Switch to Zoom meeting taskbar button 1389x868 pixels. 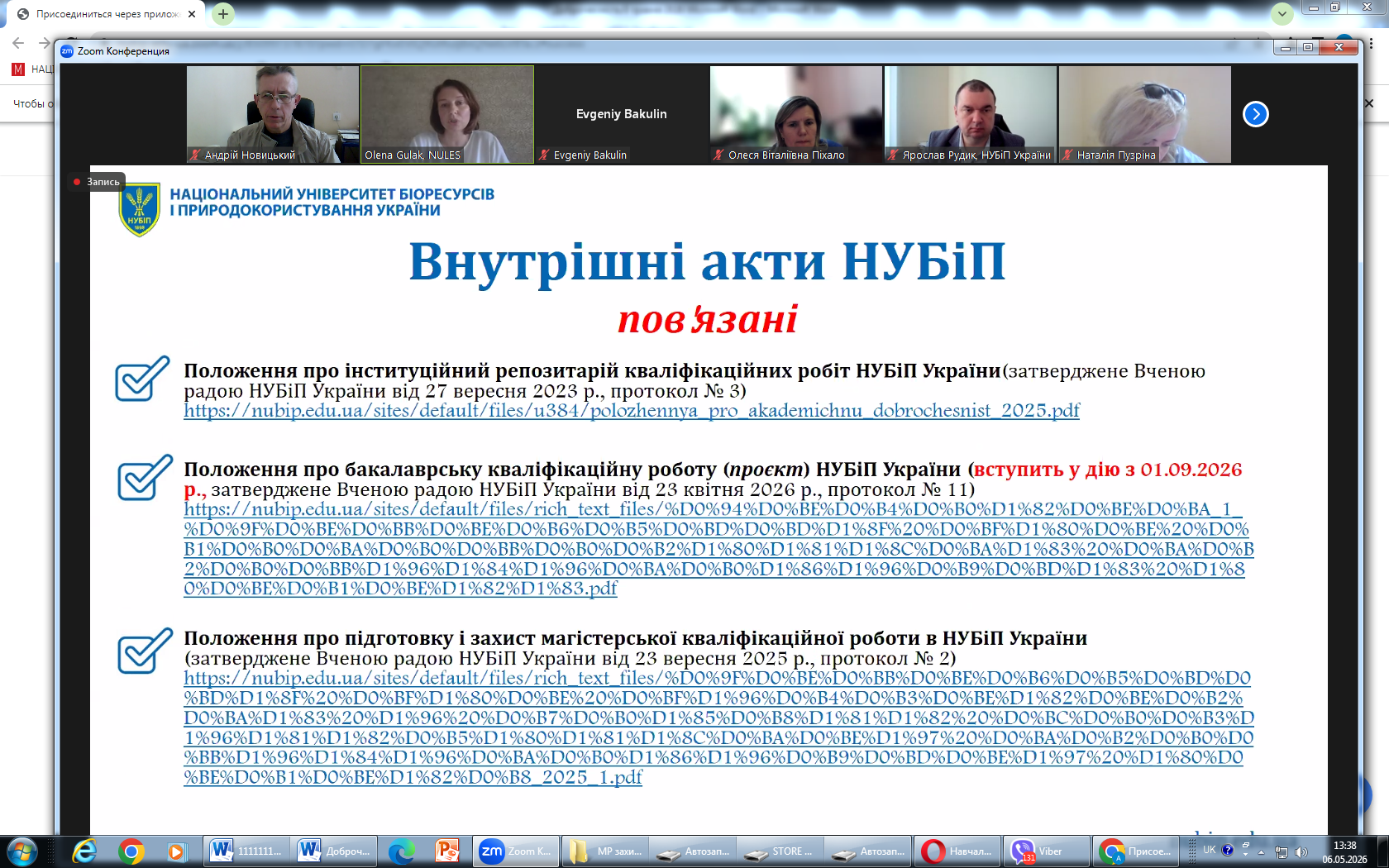point(516,851)
